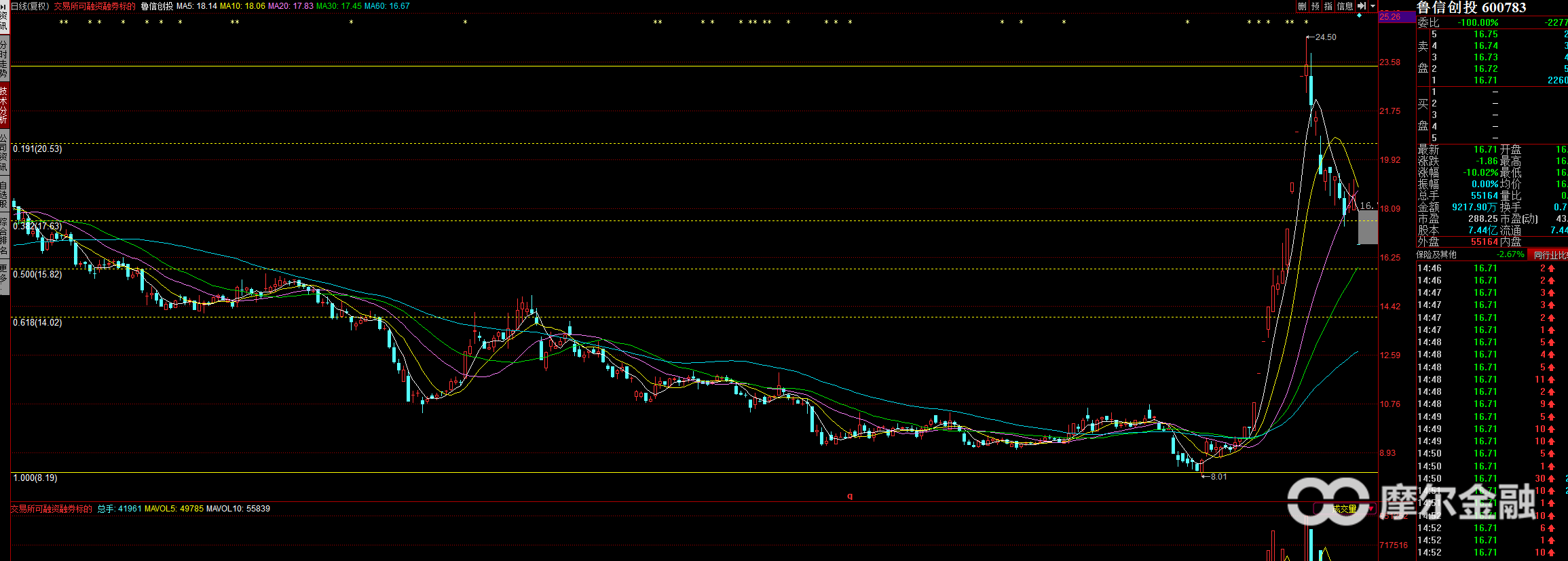Click the 日线(复权) period label
Screen dimensions: 1568x561
click(31, 6)
